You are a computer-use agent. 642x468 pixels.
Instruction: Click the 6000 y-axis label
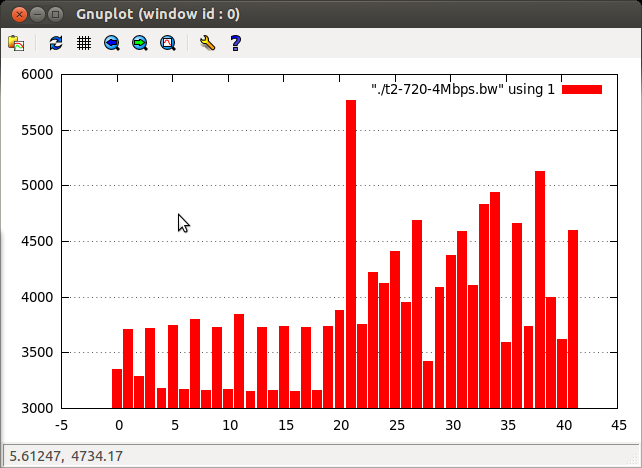pos(37,74)
